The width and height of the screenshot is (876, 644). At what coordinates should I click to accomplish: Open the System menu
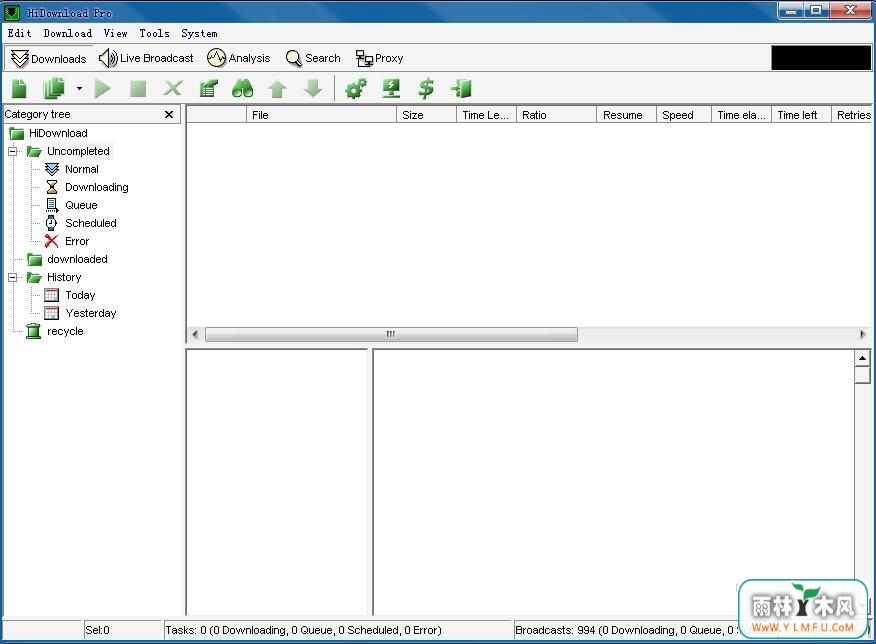click(x=199, y=33)
